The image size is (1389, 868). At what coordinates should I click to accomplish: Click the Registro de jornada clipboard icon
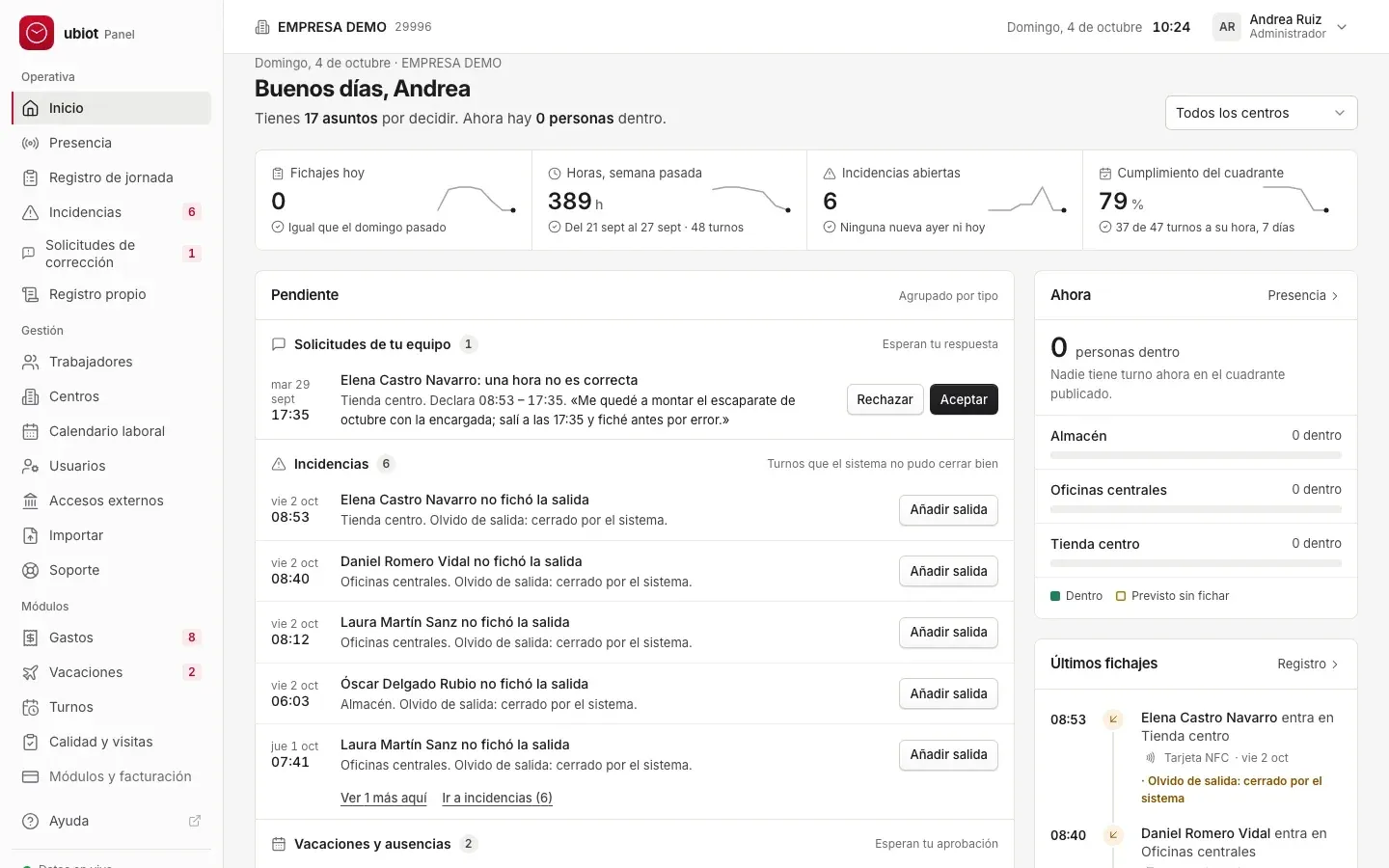coord(30,177)
